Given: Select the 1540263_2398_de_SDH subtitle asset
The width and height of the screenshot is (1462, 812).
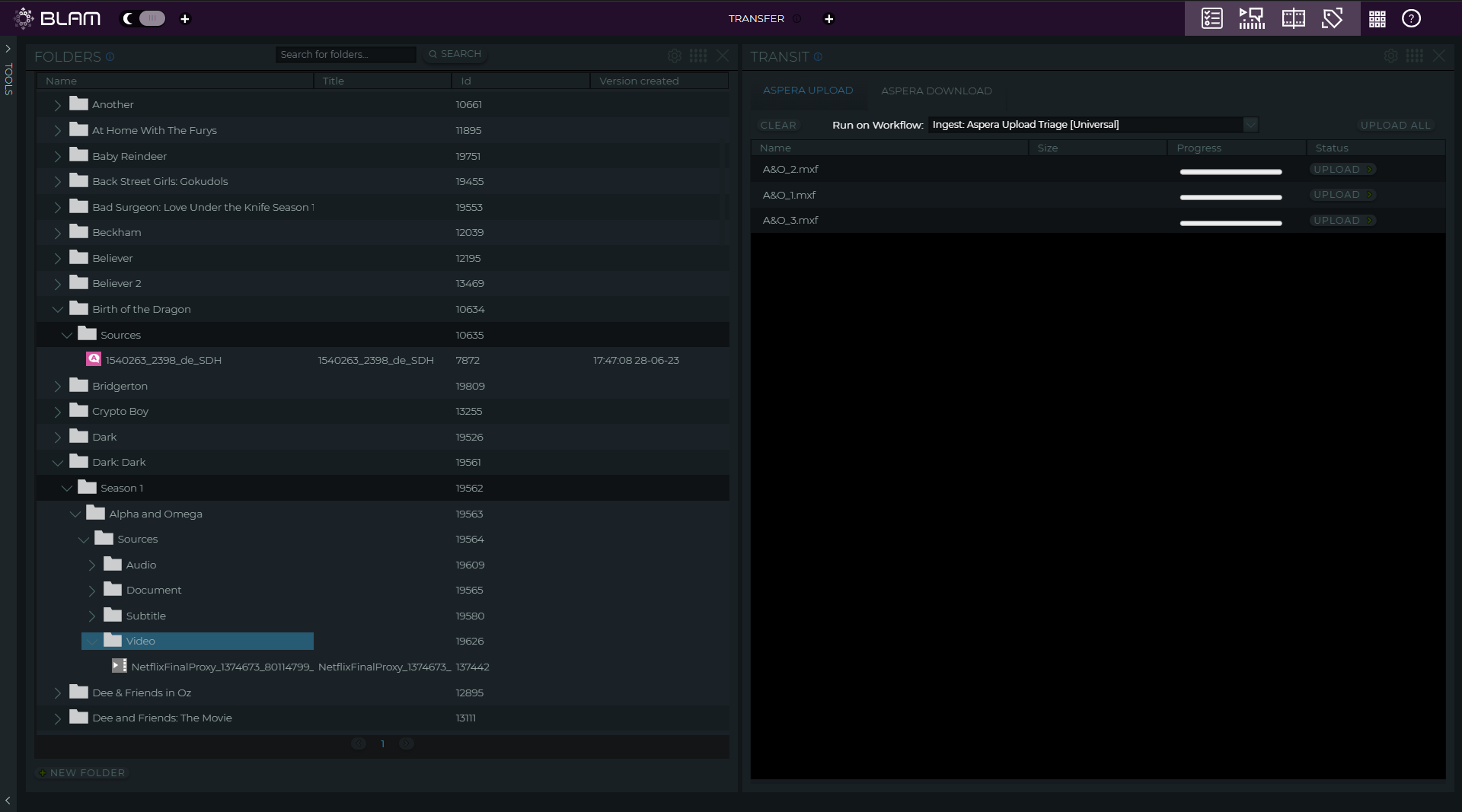Looking at the screenshot, I should tap(164, 360).
